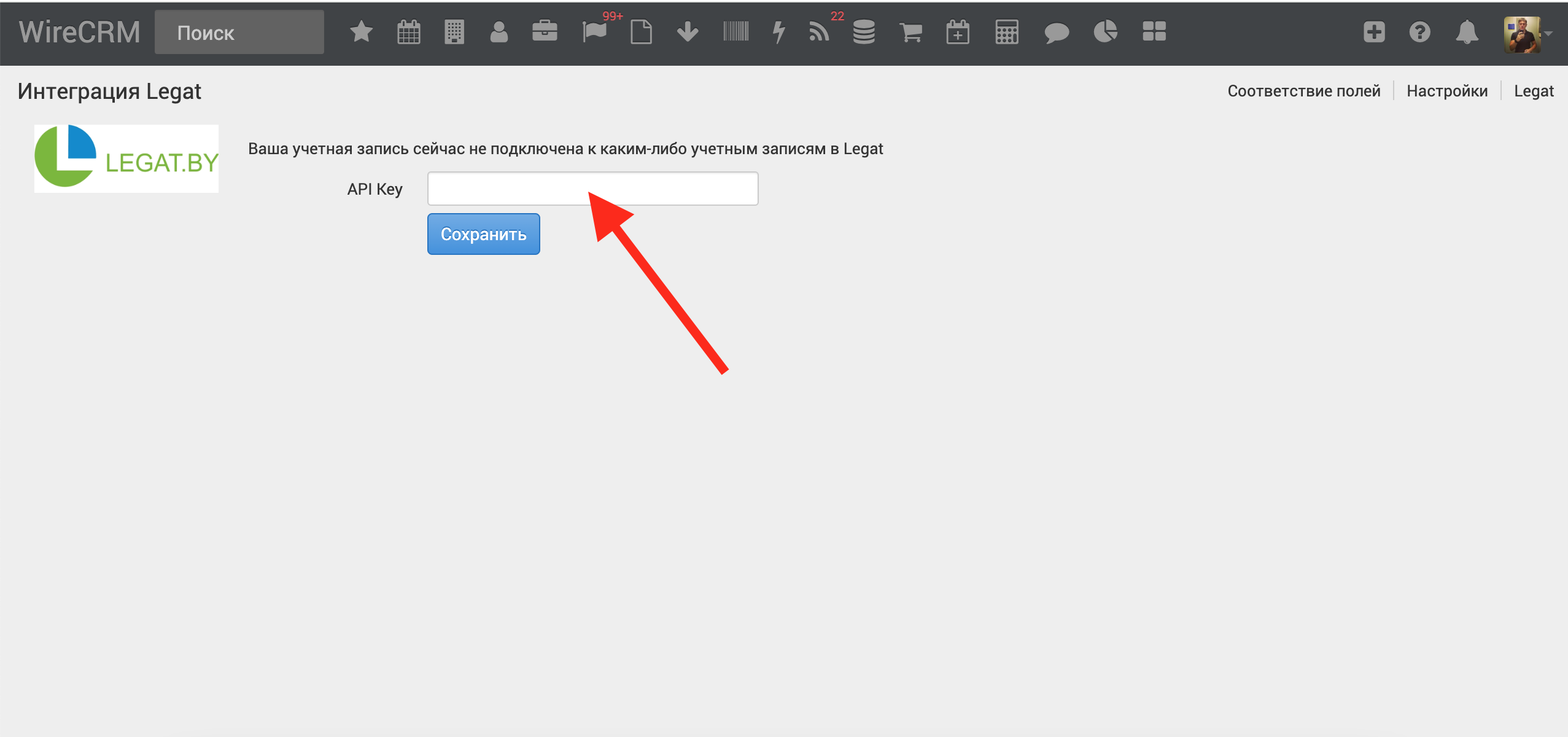Click the down arrow import icon
This screenshot has height=737, width=1568.
688,32
